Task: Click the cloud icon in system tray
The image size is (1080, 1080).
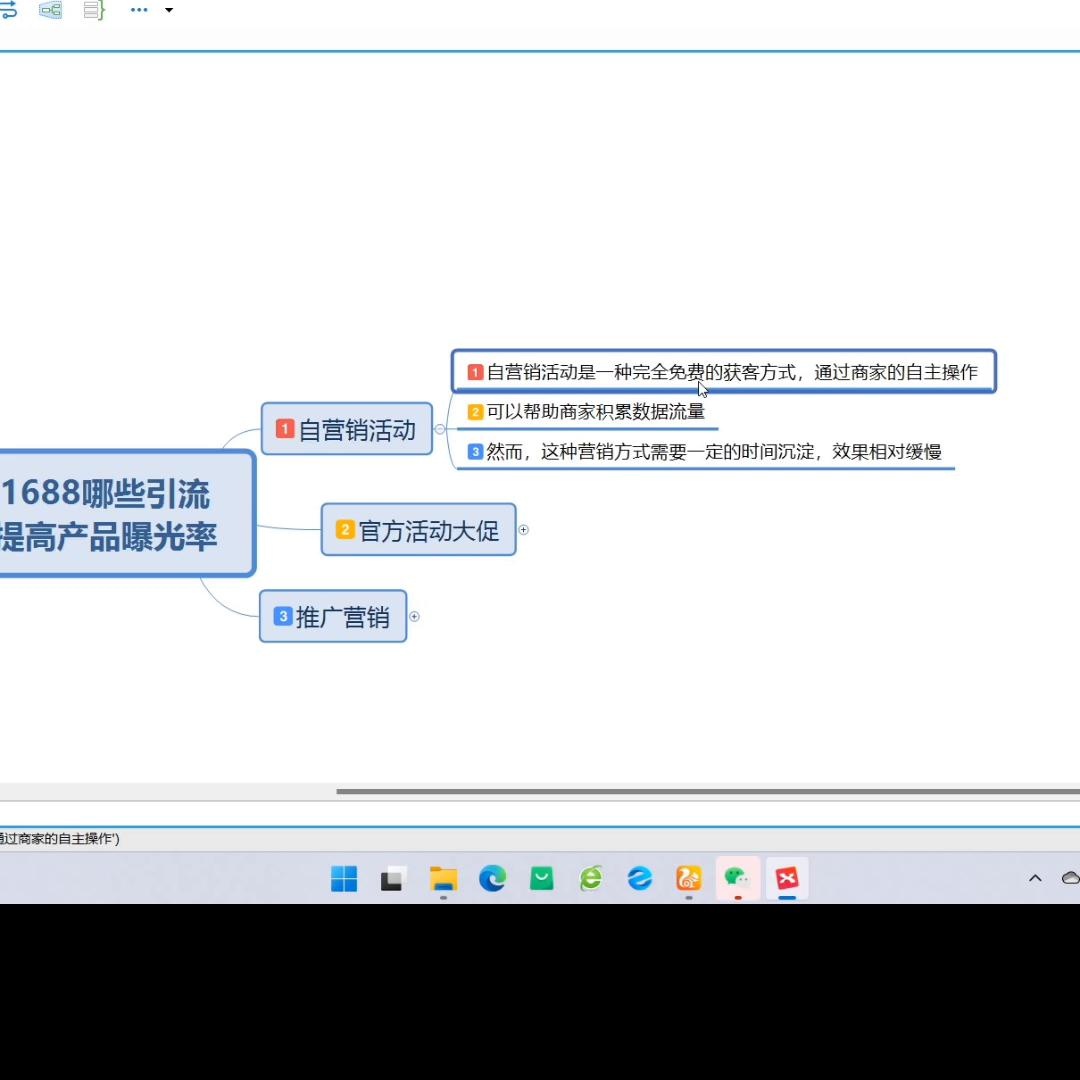Action: coord(1070,878)
